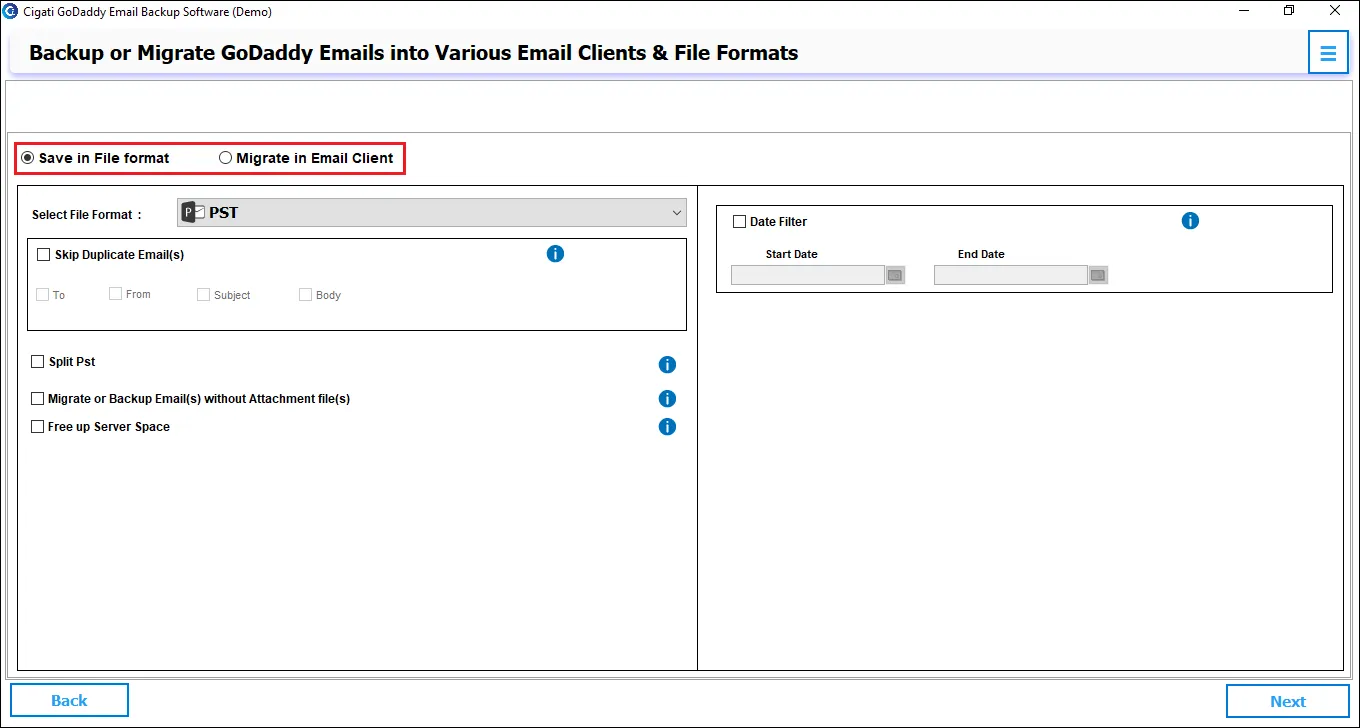Screen dimensions: 1360x728
Task: Click the Start Date label
Action: pyautogui.click(x=791, y=254)
